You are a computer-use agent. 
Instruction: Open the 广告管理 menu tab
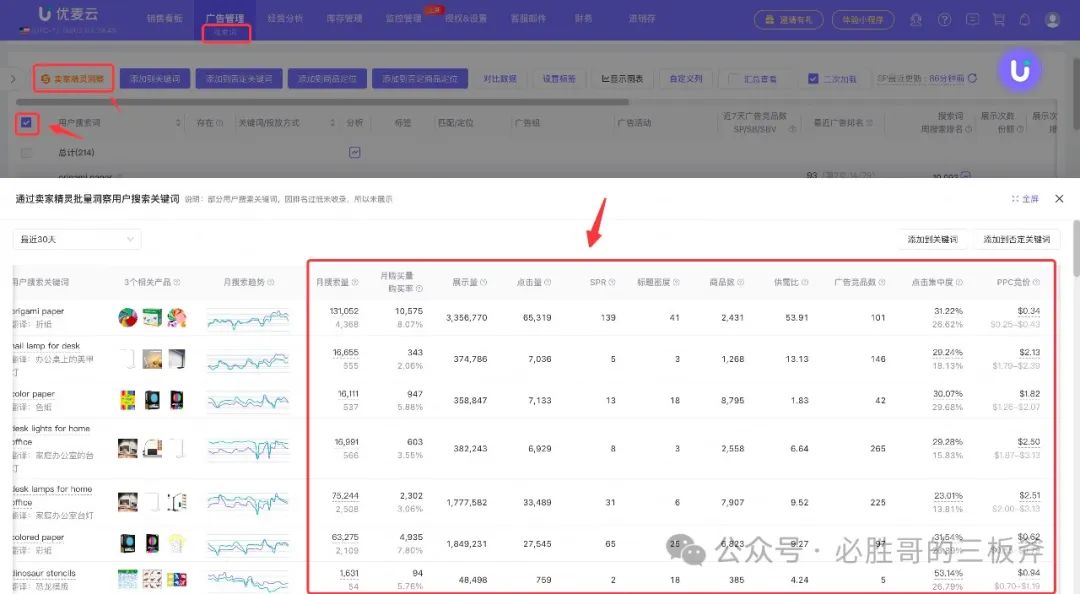pyautogui.click(x=224, y=18)
